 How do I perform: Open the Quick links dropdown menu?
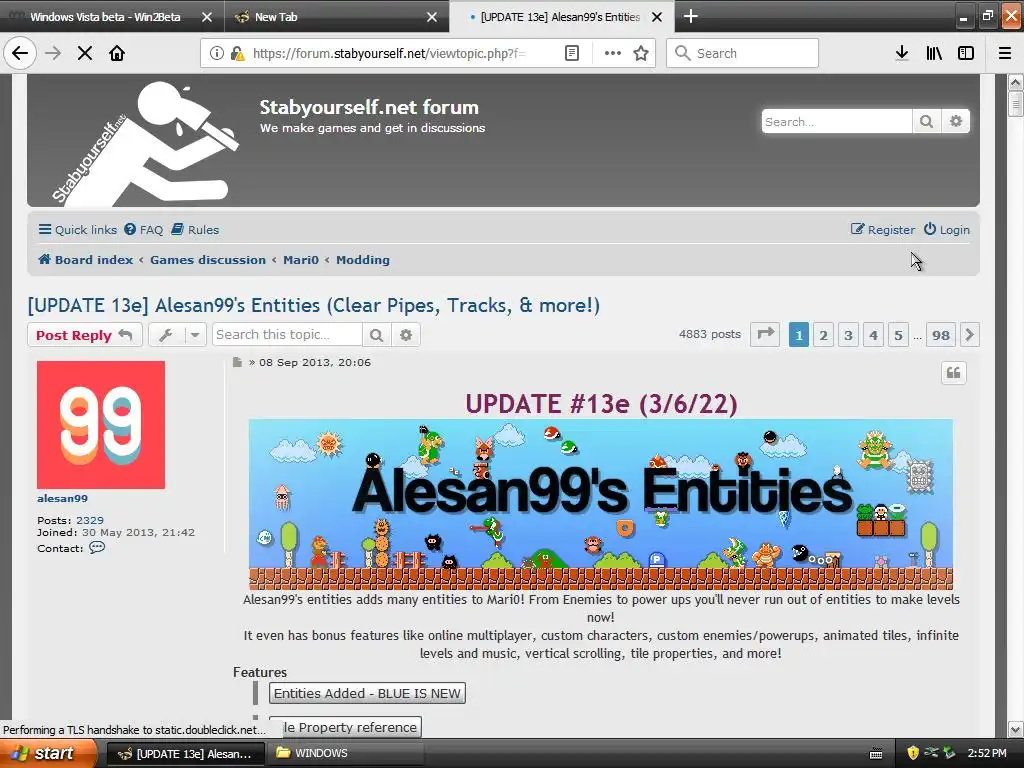[x=78, y=229]
